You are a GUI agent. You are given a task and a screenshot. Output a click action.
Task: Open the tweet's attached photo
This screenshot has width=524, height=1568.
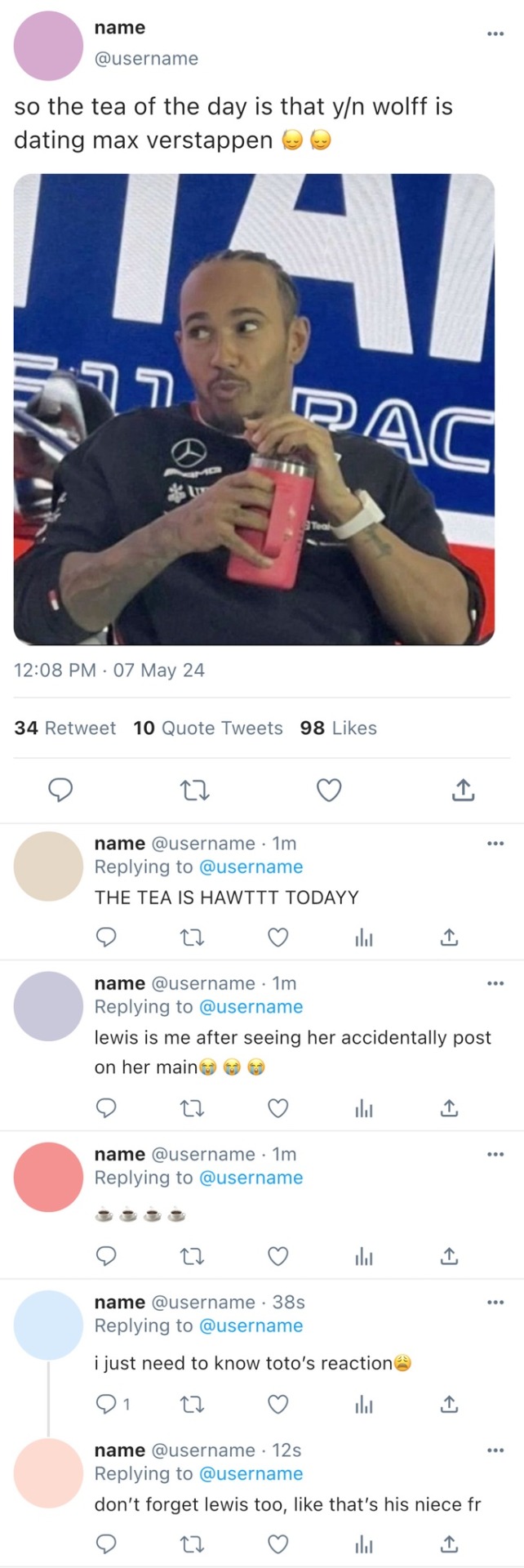(254, 409)
